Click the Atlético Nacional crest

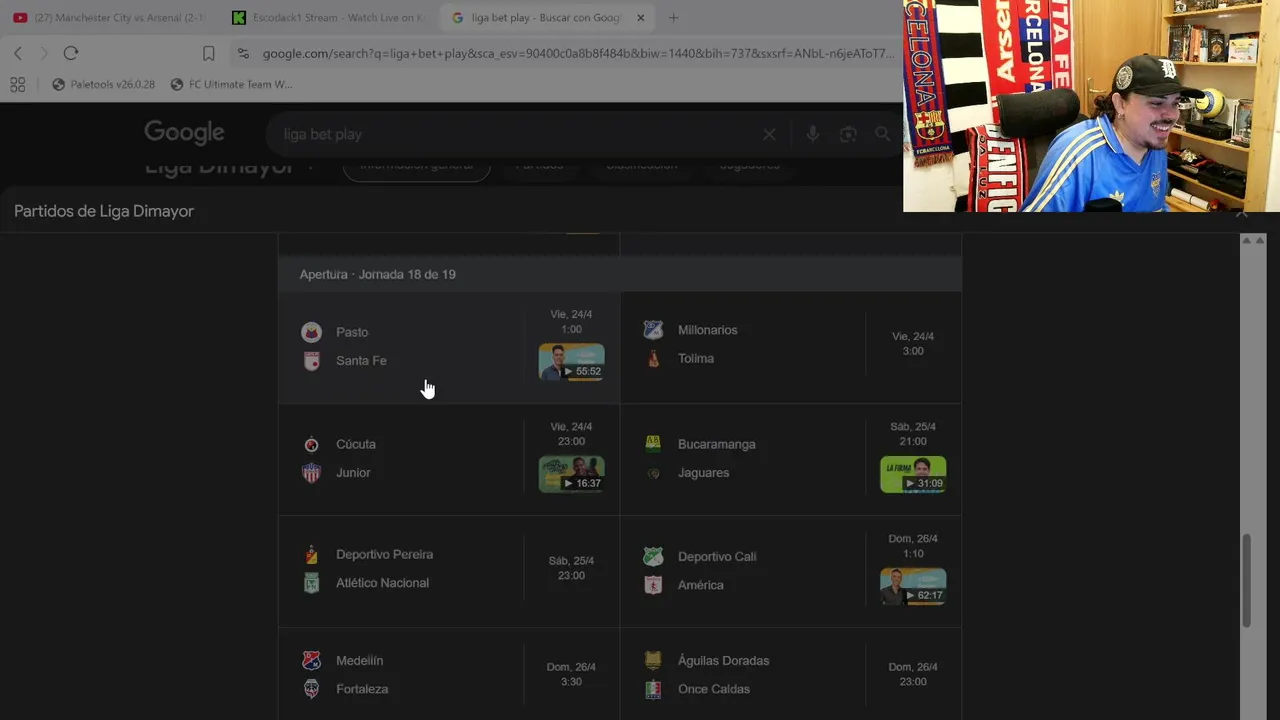click(311, 583)
